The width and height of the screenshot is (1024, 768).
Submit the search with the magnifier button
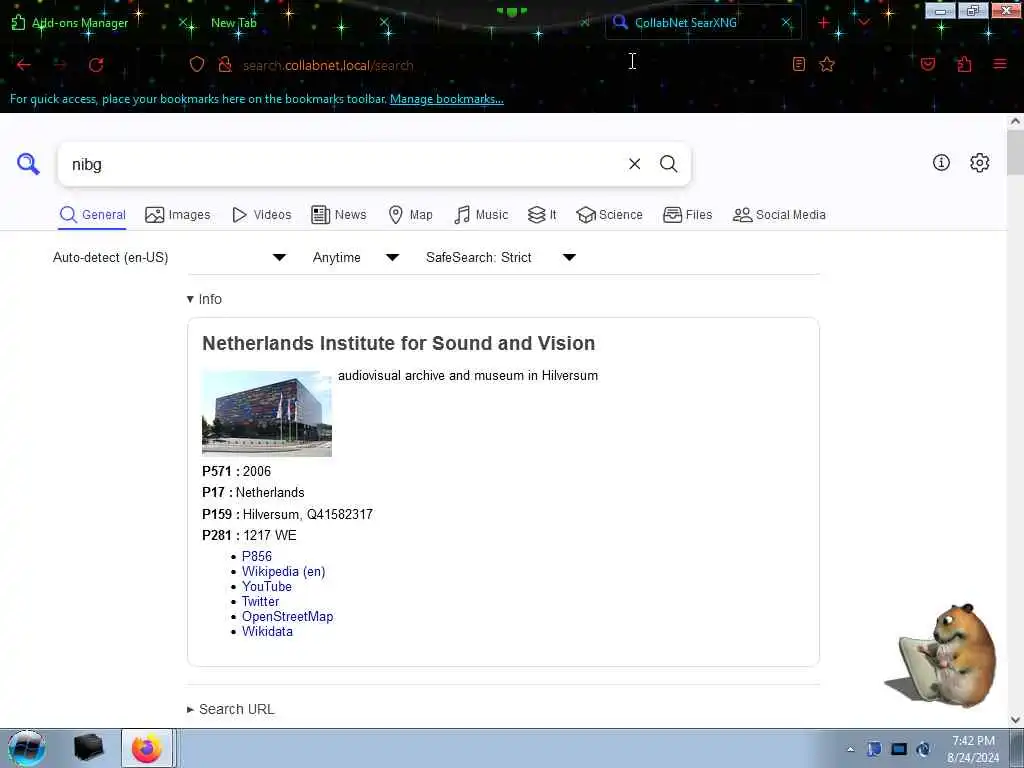(668, 164)
